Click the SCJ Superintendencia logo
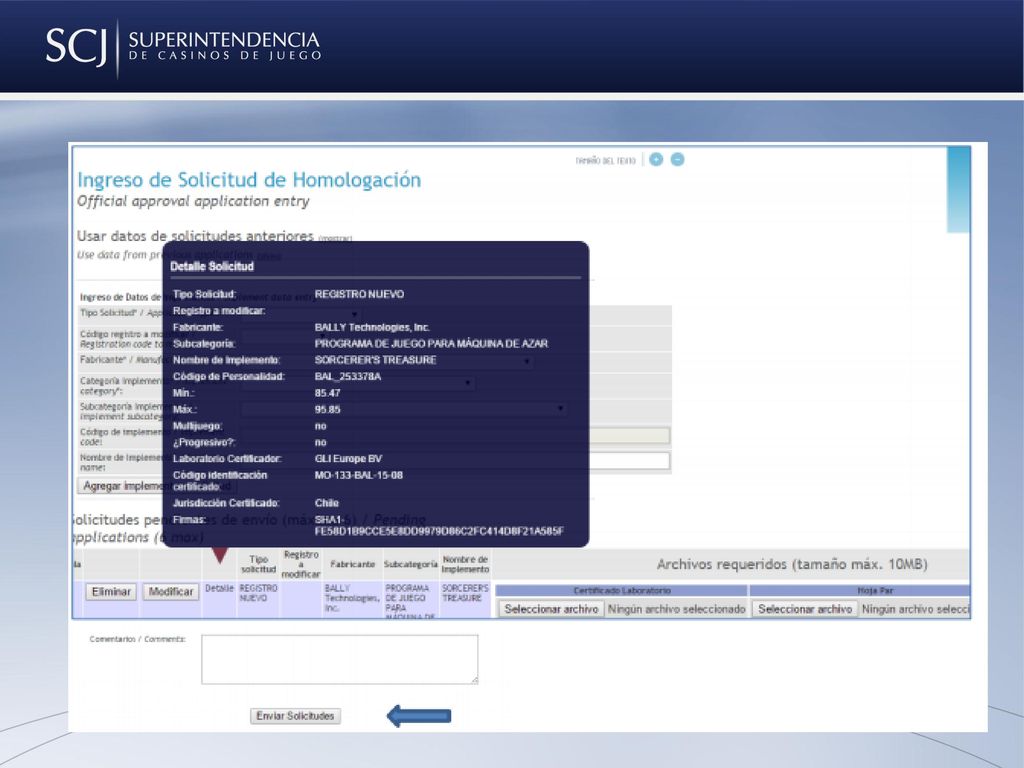This screenshot has height=768, width=1024. point(183,47)
